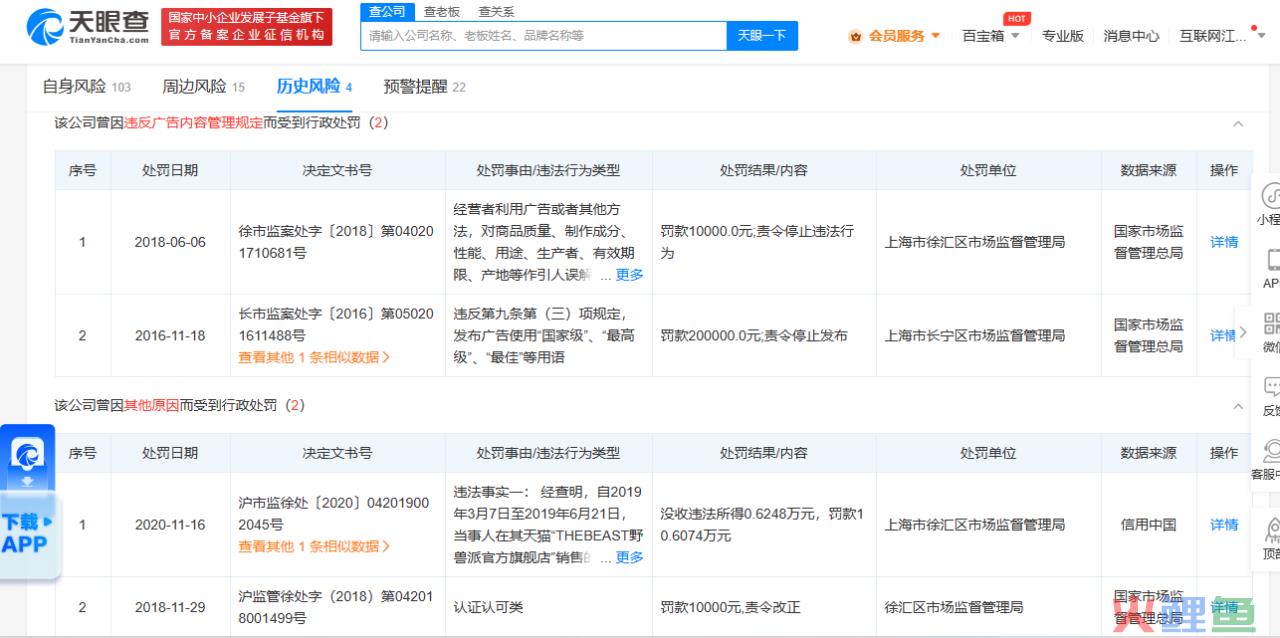Open 消息中心 in the top navigation
The height and width of the screenshot is (638, 1280).
coord(1131,36)
